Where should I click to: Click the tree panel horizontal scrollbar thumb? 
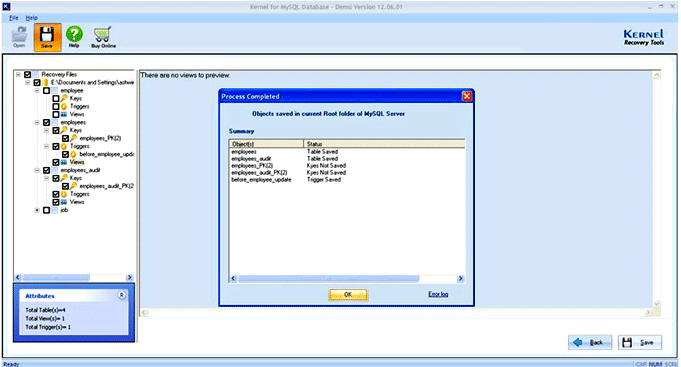[x=56, y=278]
